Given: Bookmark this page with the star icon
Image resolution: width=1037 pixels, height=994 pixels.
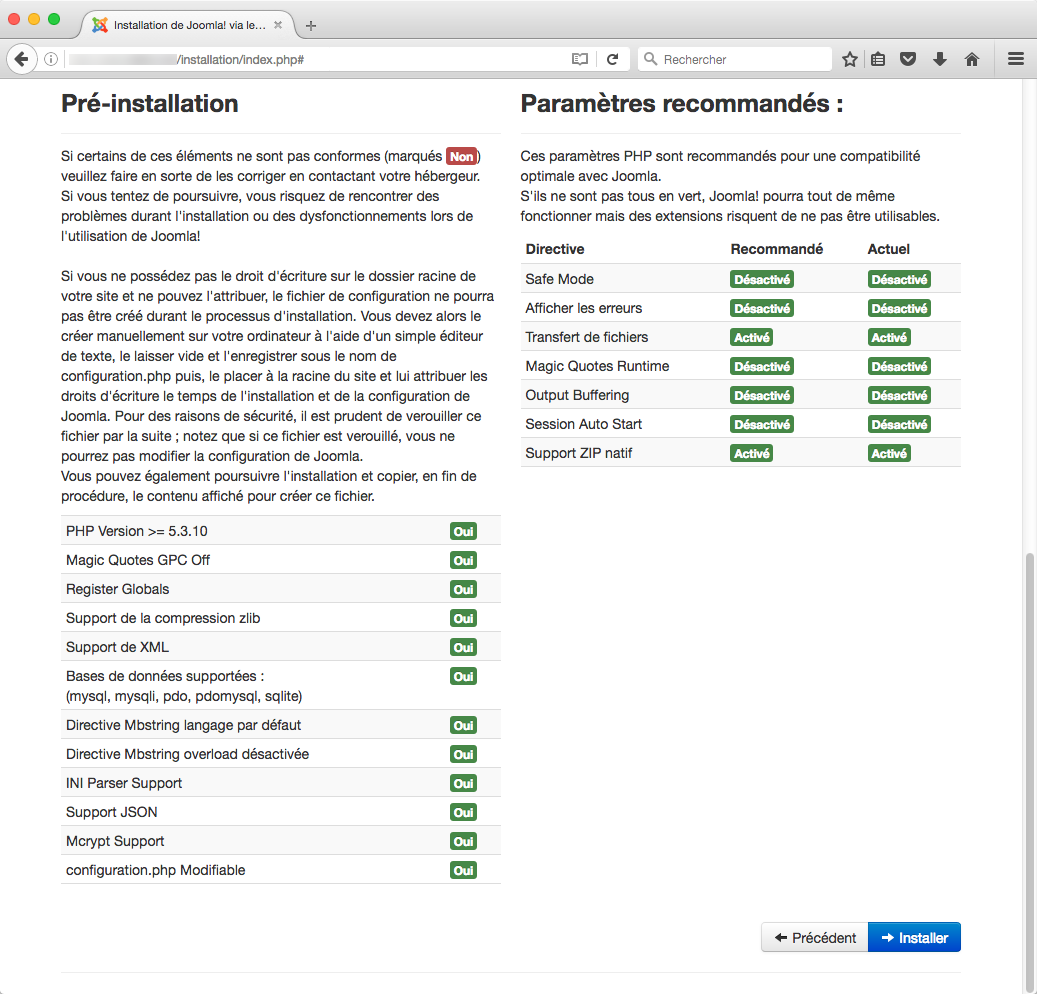Looking at the screenshot, I should coord(850,60).
